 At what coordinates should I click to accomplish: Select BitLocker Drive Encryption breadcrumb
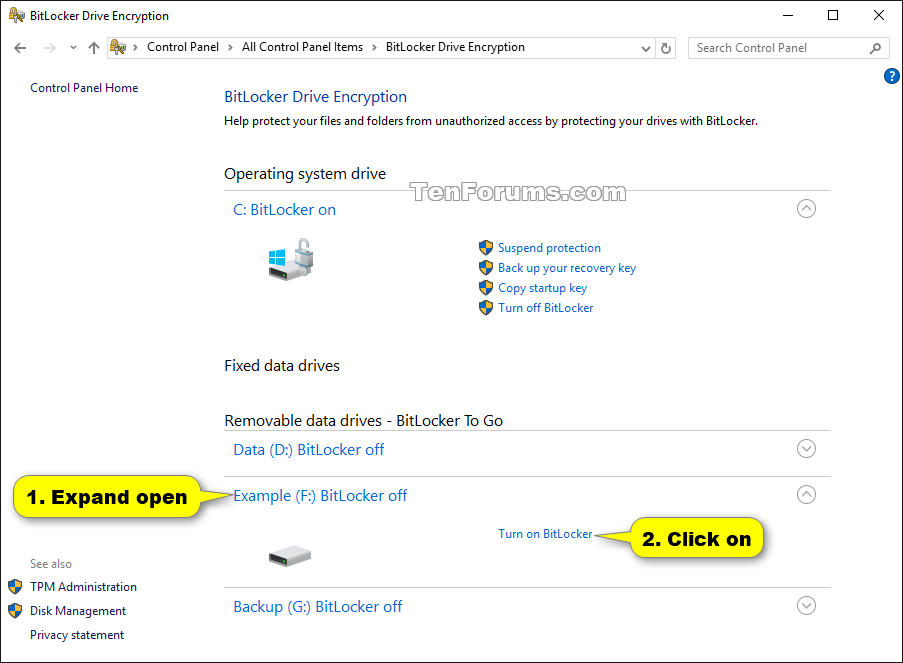coord(455,47)
